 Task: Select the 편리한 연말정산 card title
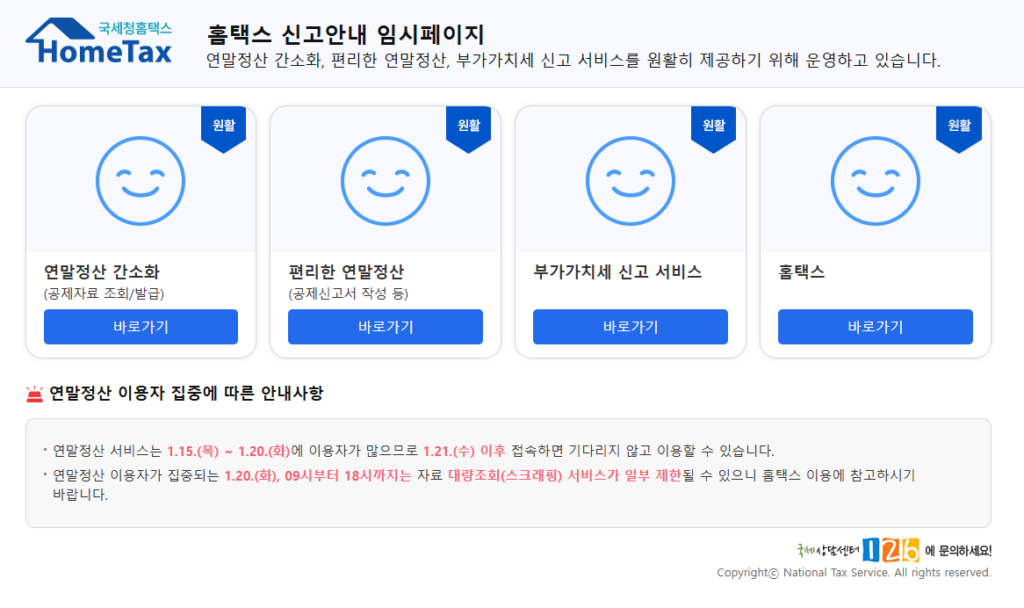click(x=346, y=272)
